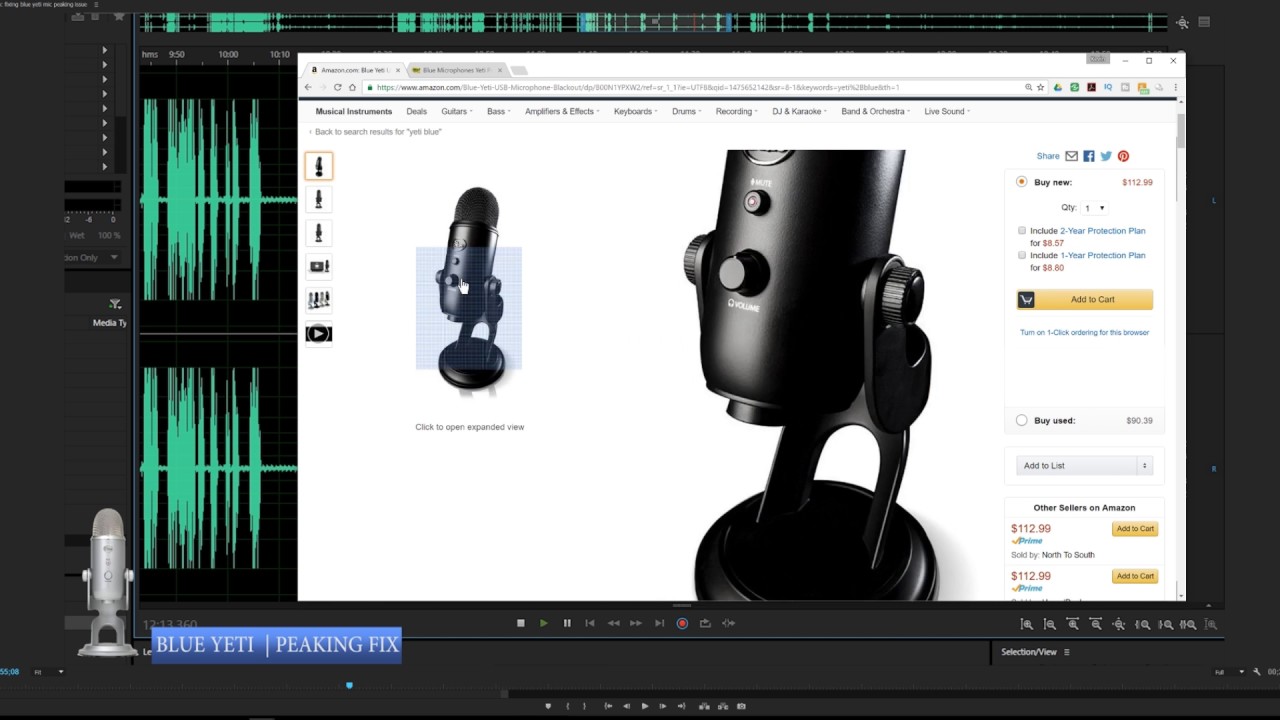The image size is (1280, 720).
Task: Open Google Drive extension icon
Action: [1058, 88]
